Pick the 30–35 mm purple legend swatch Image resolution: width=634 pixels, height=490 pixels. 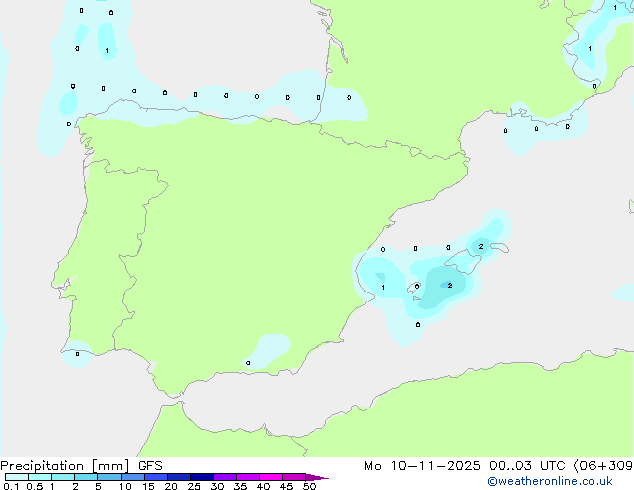[225, 477]
